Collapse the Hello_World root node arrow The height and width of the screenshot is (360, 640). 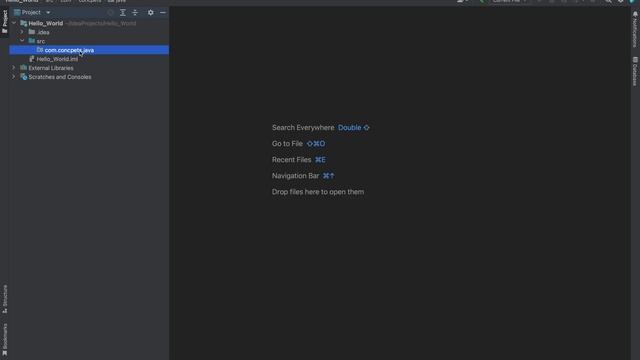[x=14, y=23]
